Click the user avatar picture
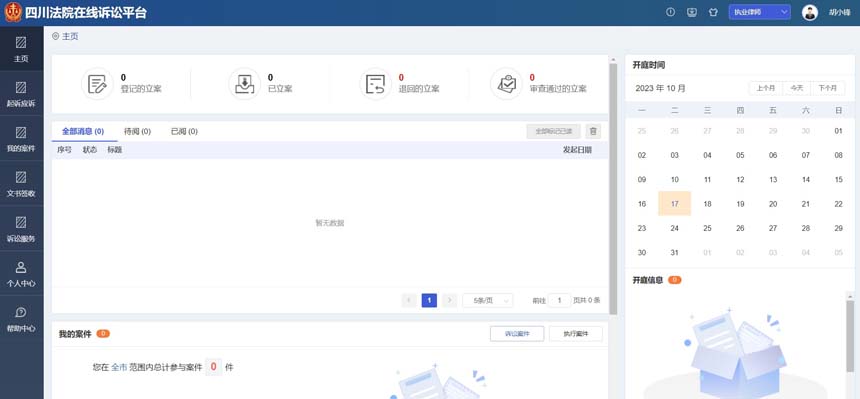Image resolution: width=860 pixels, height=399 pixels. pos(810,13)
